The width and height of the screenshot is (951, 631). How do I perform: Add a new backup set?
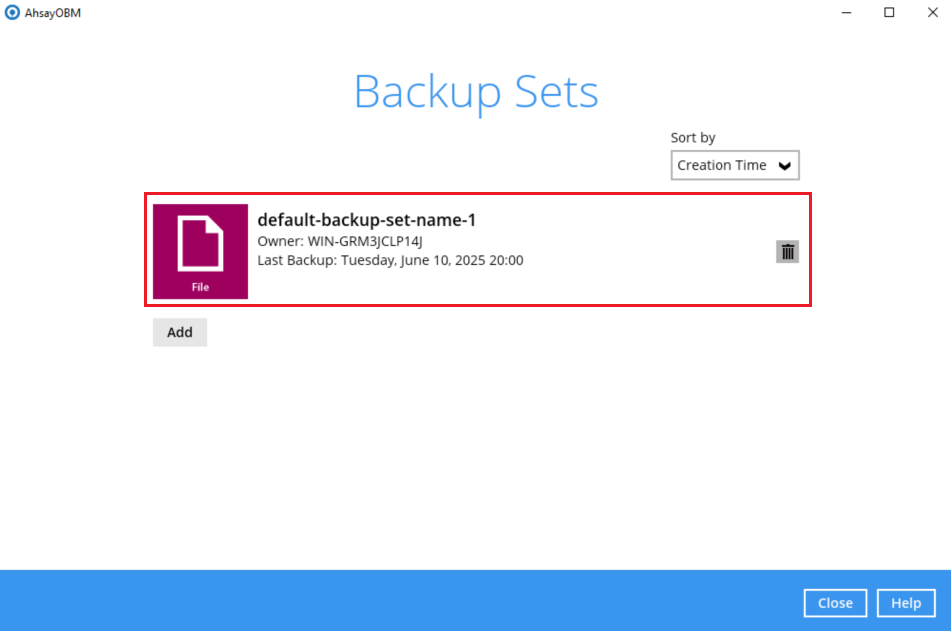180,332
